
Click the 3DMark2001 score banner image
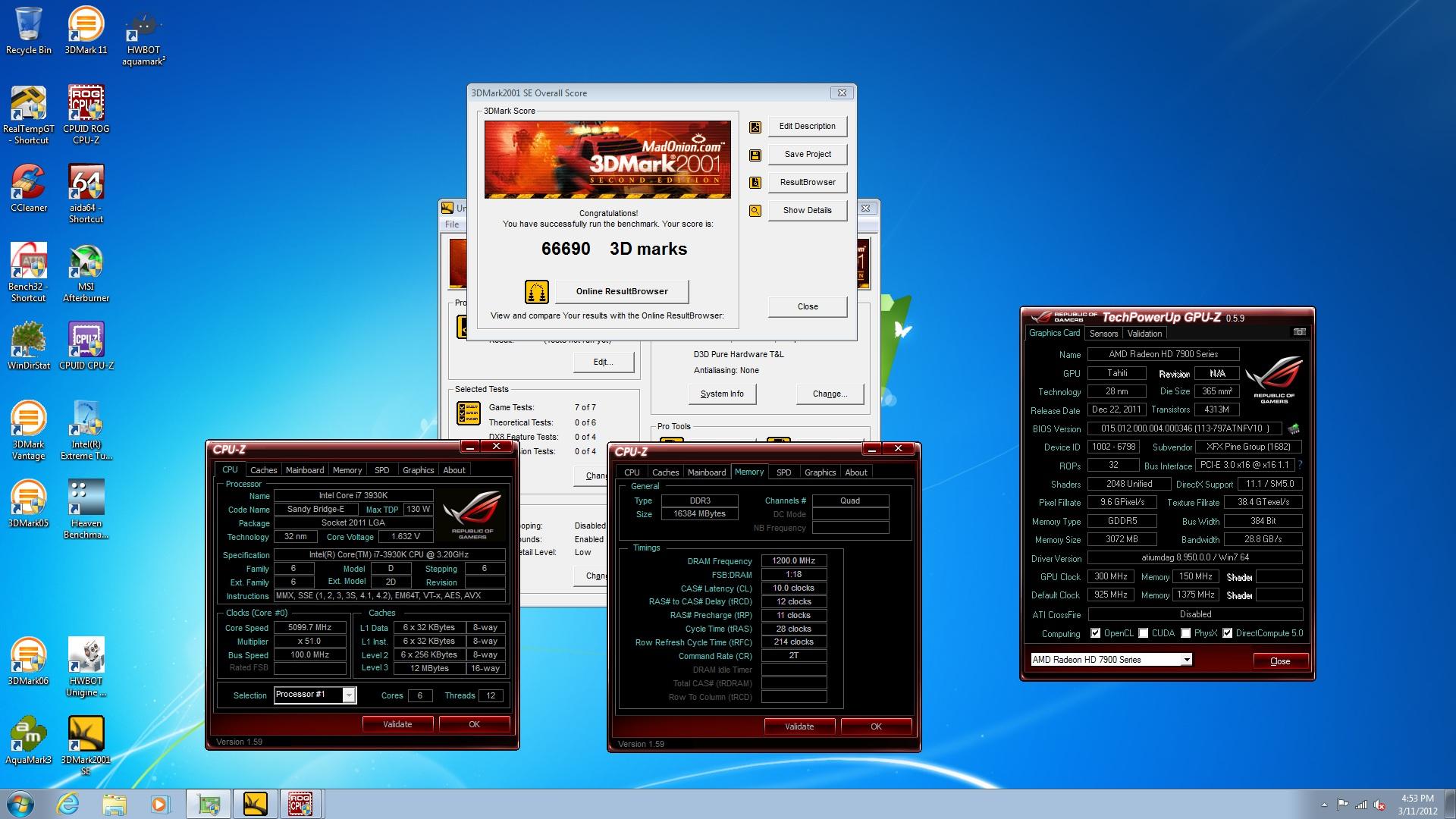pos(607,160)
